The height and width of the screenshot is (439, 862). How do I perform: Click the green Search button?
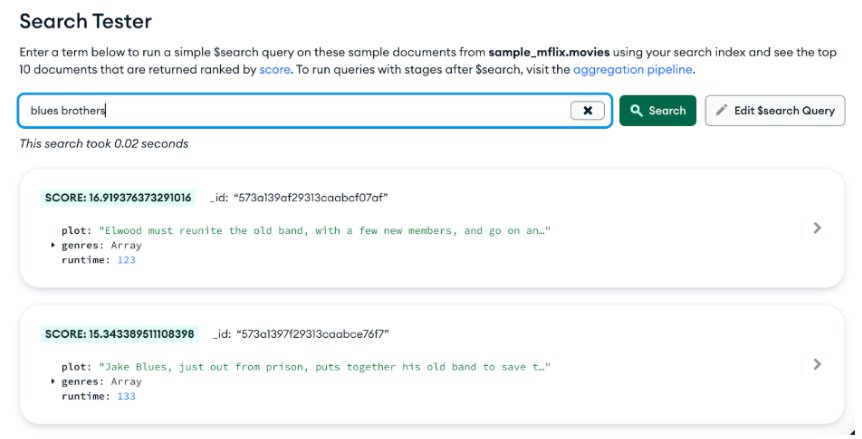(x=657, y=110)
